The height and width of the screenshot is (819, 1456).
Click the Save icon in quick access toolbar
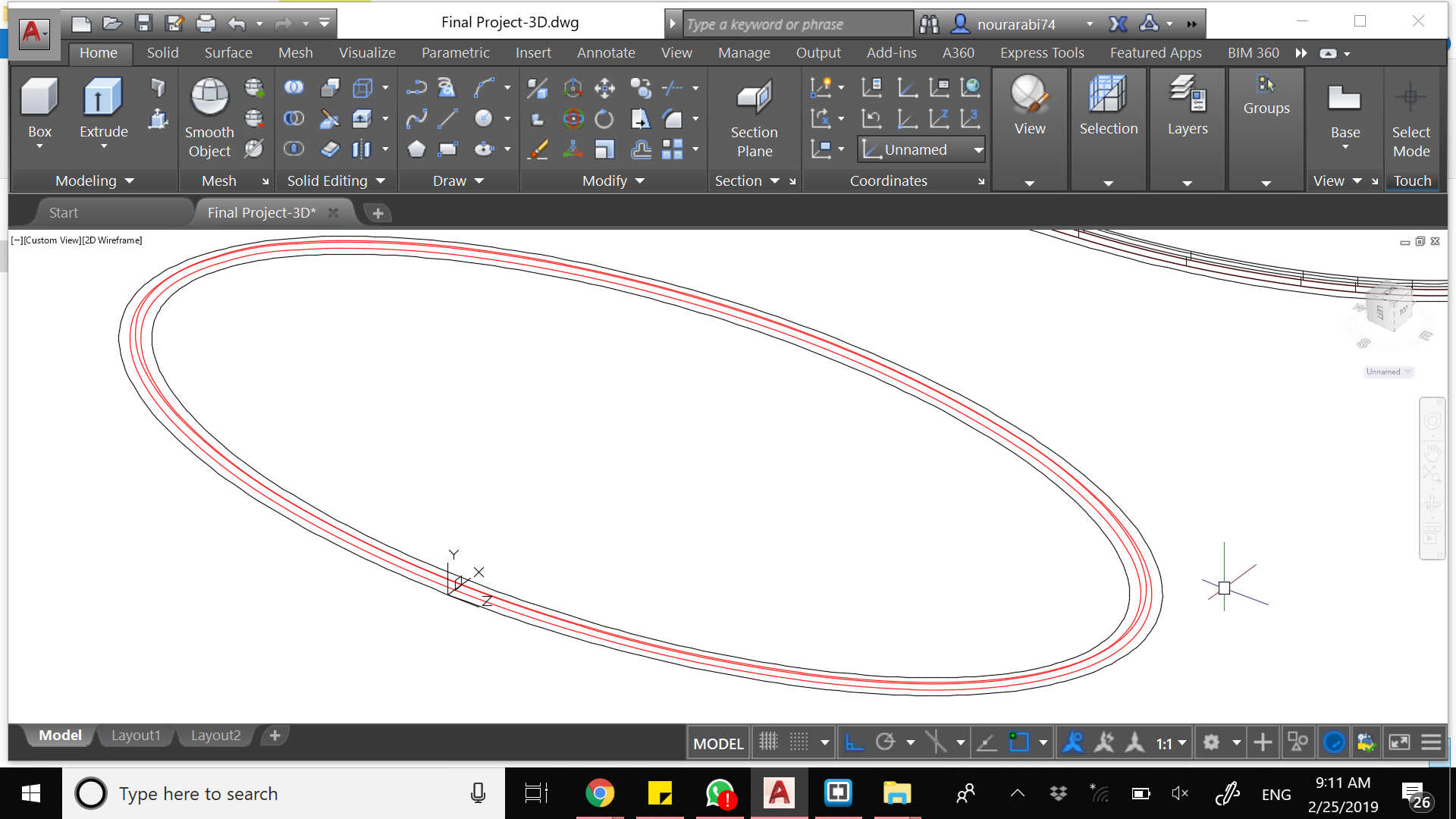(143, 24)
